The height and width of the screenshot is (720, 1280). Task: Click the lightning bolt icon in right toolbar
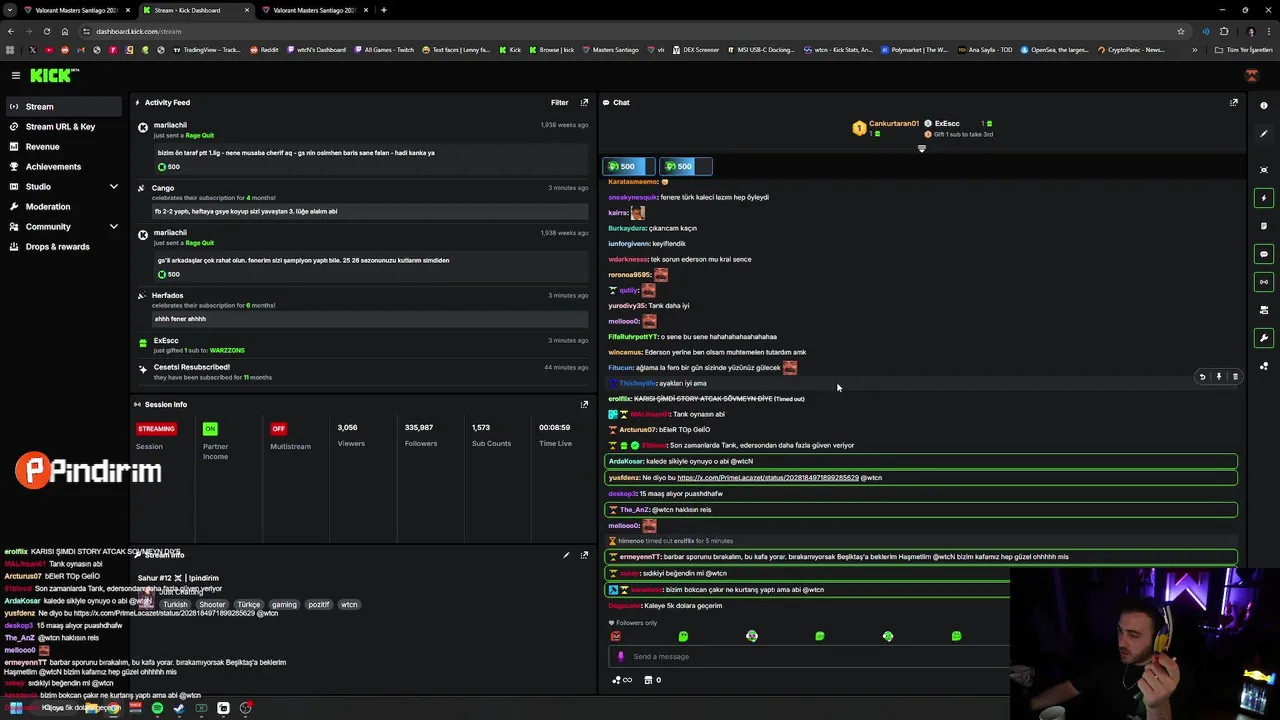(x=1264, y=198)
